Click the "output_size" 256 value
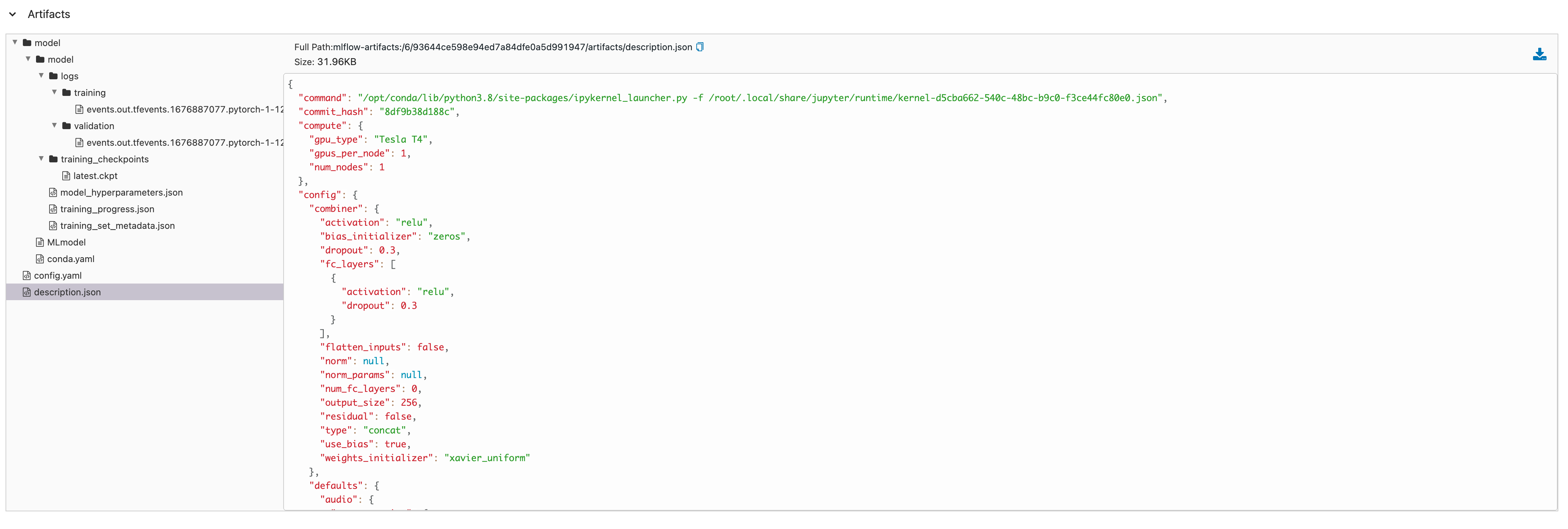The width and height of the screenshot is (1568, 529). 408,402
